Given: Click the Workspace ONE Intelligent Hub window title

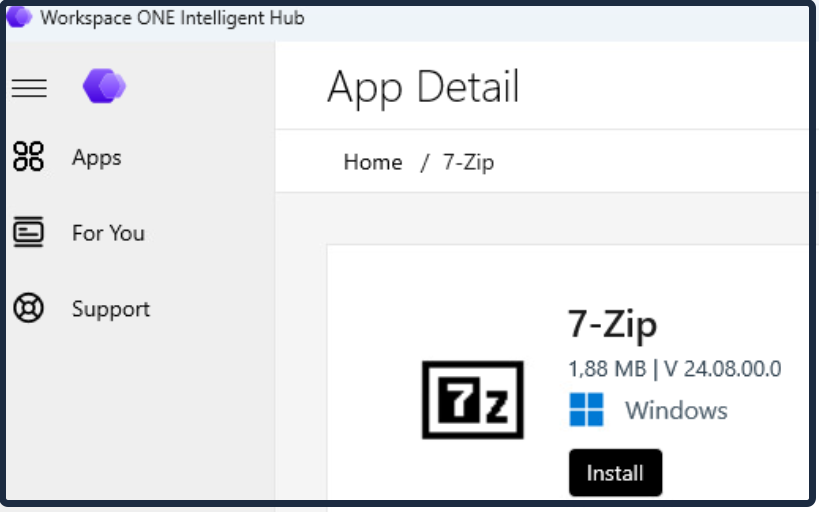Looking at the screenshot, I should [x=172, y=18].
